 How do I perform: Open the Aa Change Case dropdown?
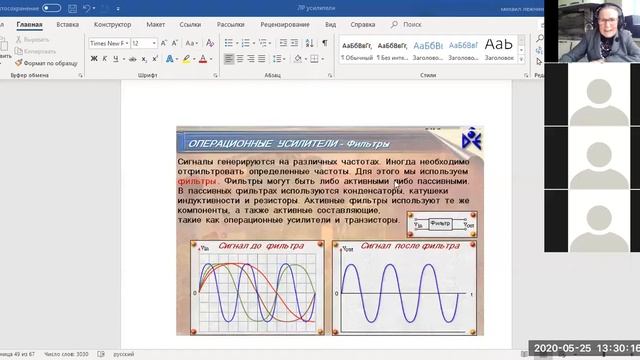tap(191, 43)
